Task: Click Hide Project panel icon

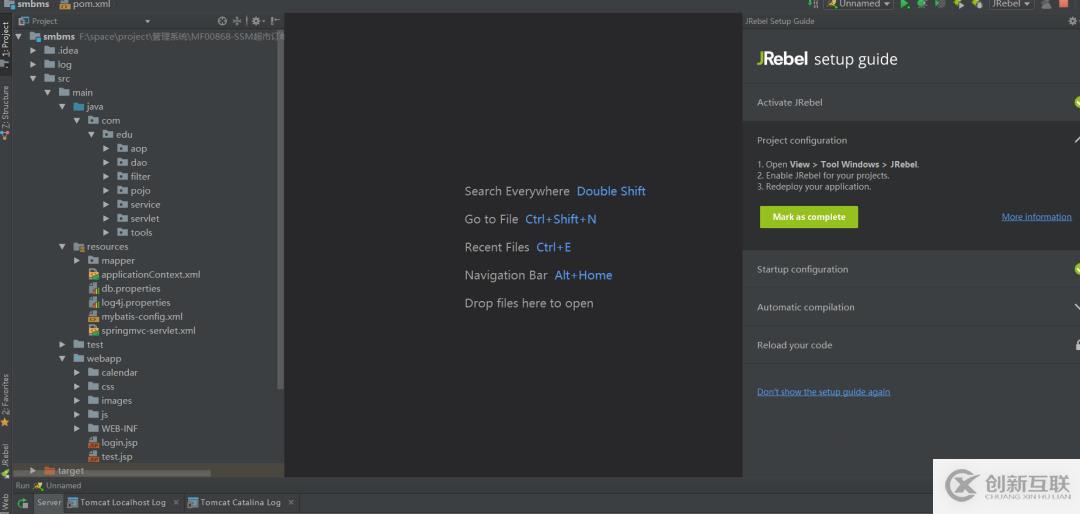Action: pos(276,21)
